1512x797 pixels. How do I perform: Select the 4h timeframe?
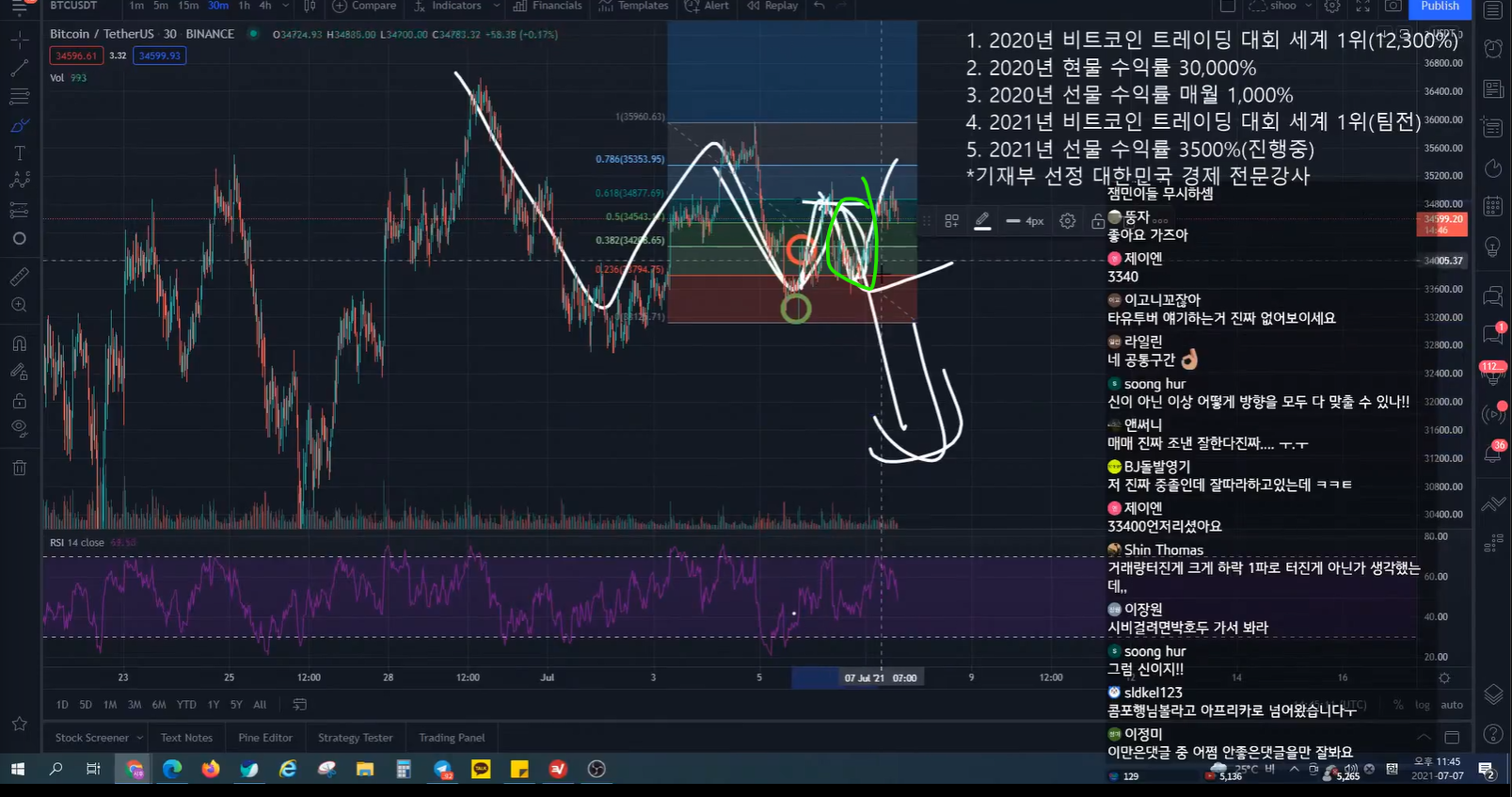tap(265, 6)
